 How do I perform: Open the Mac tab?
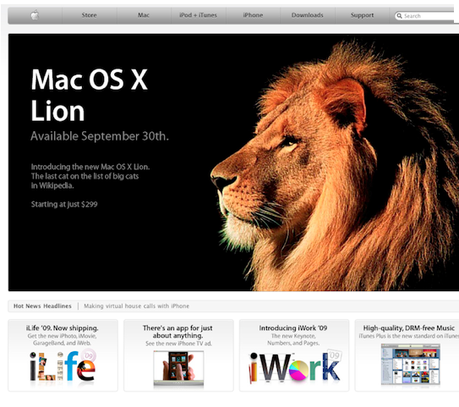pos(143,15)
